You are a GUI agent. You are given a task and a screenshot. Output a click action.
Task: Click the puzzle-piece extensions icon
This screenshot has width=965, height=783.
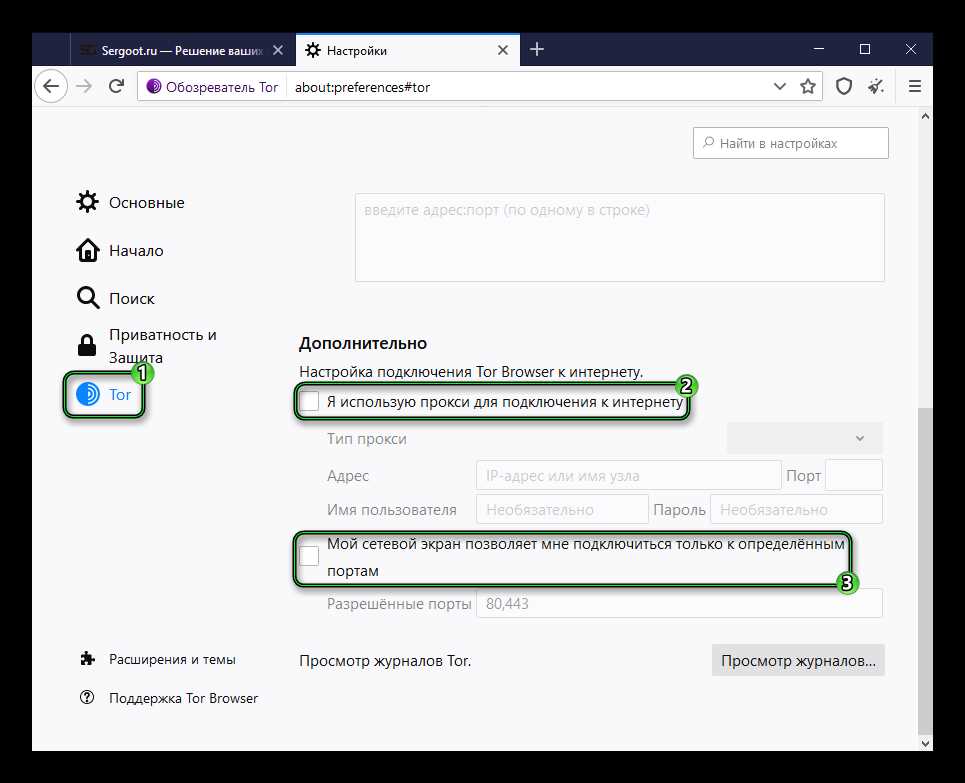pos(87,659)
